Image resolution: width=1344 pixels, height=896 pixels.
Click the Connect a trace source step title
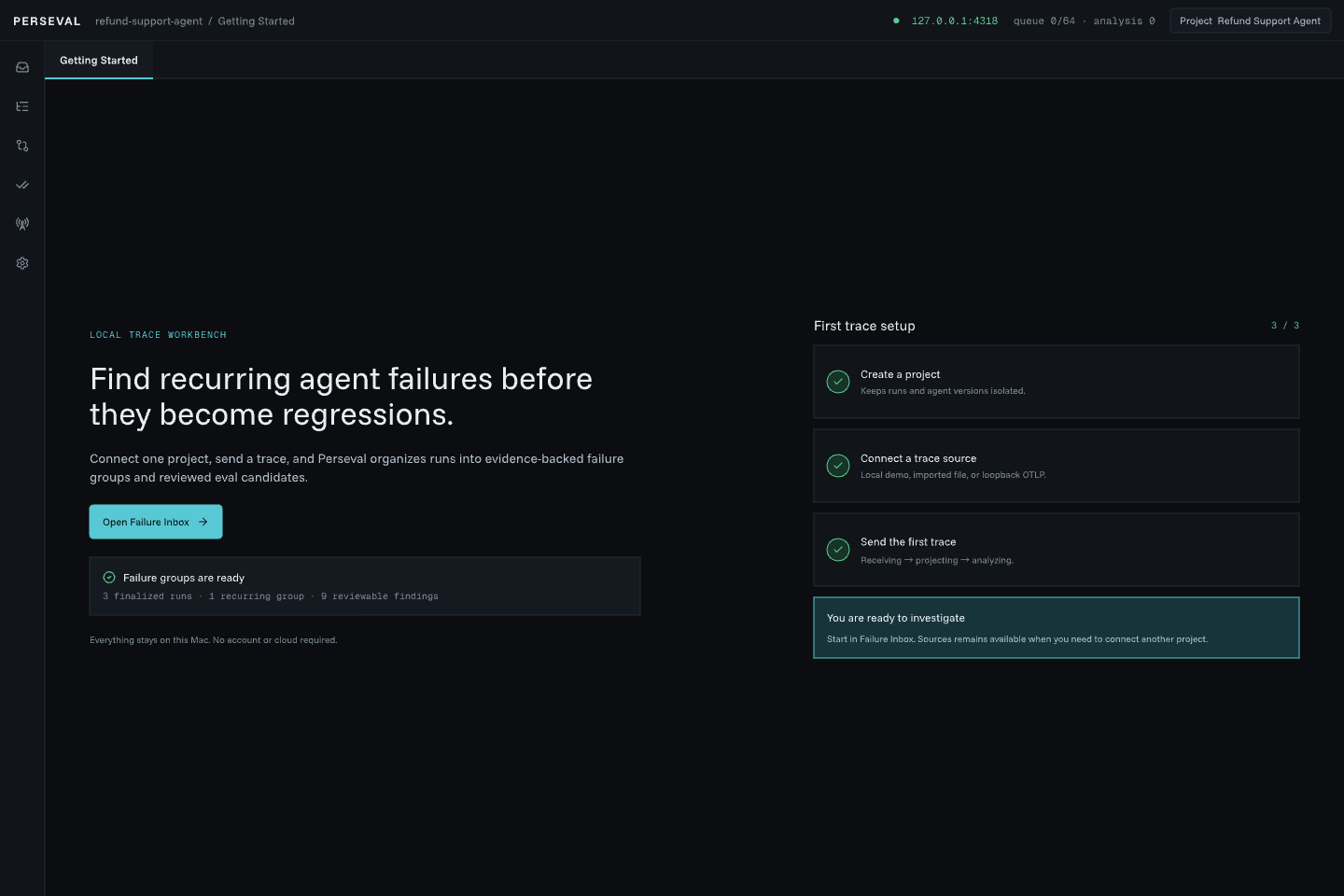pyautogui.click(x=918, y=458)
